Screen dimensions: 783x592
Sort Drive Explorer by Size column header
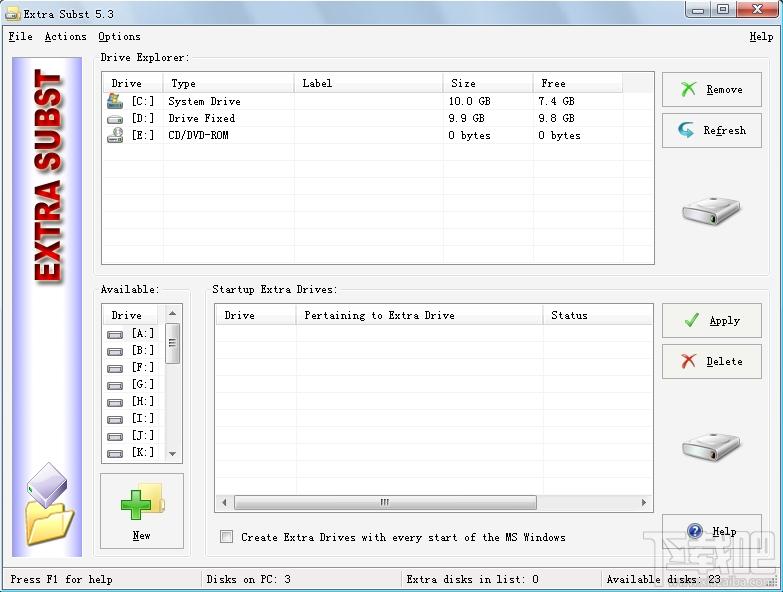(488, 83)
